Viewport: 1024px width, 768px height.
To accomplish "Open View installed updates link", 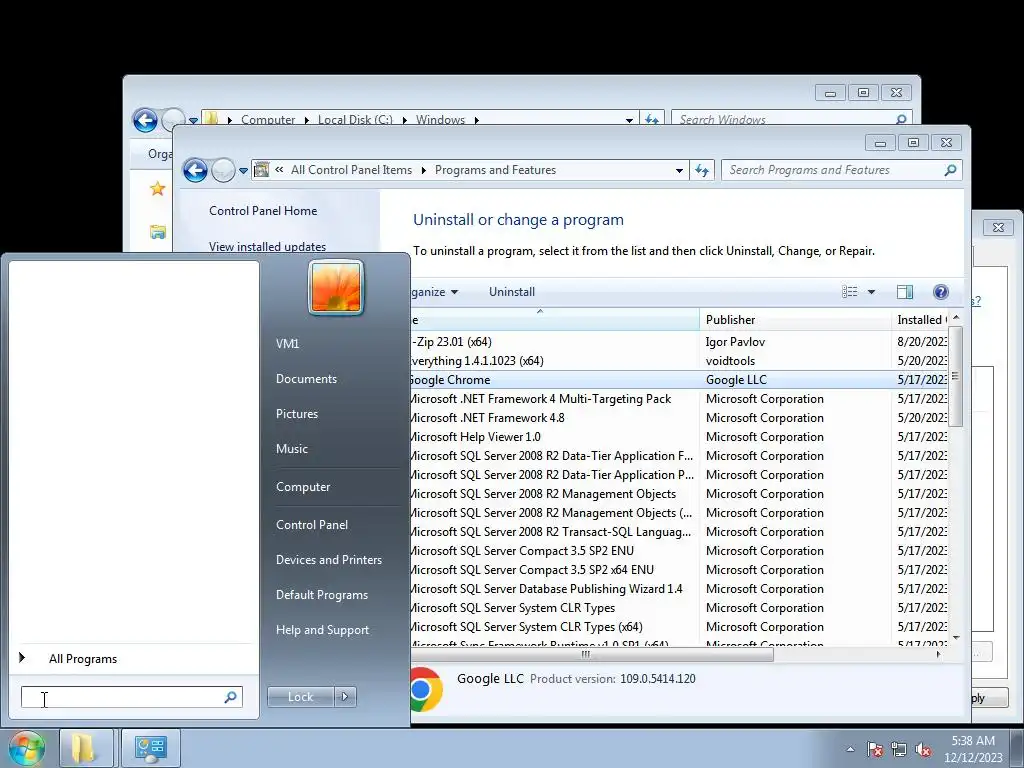I will 268,247.
